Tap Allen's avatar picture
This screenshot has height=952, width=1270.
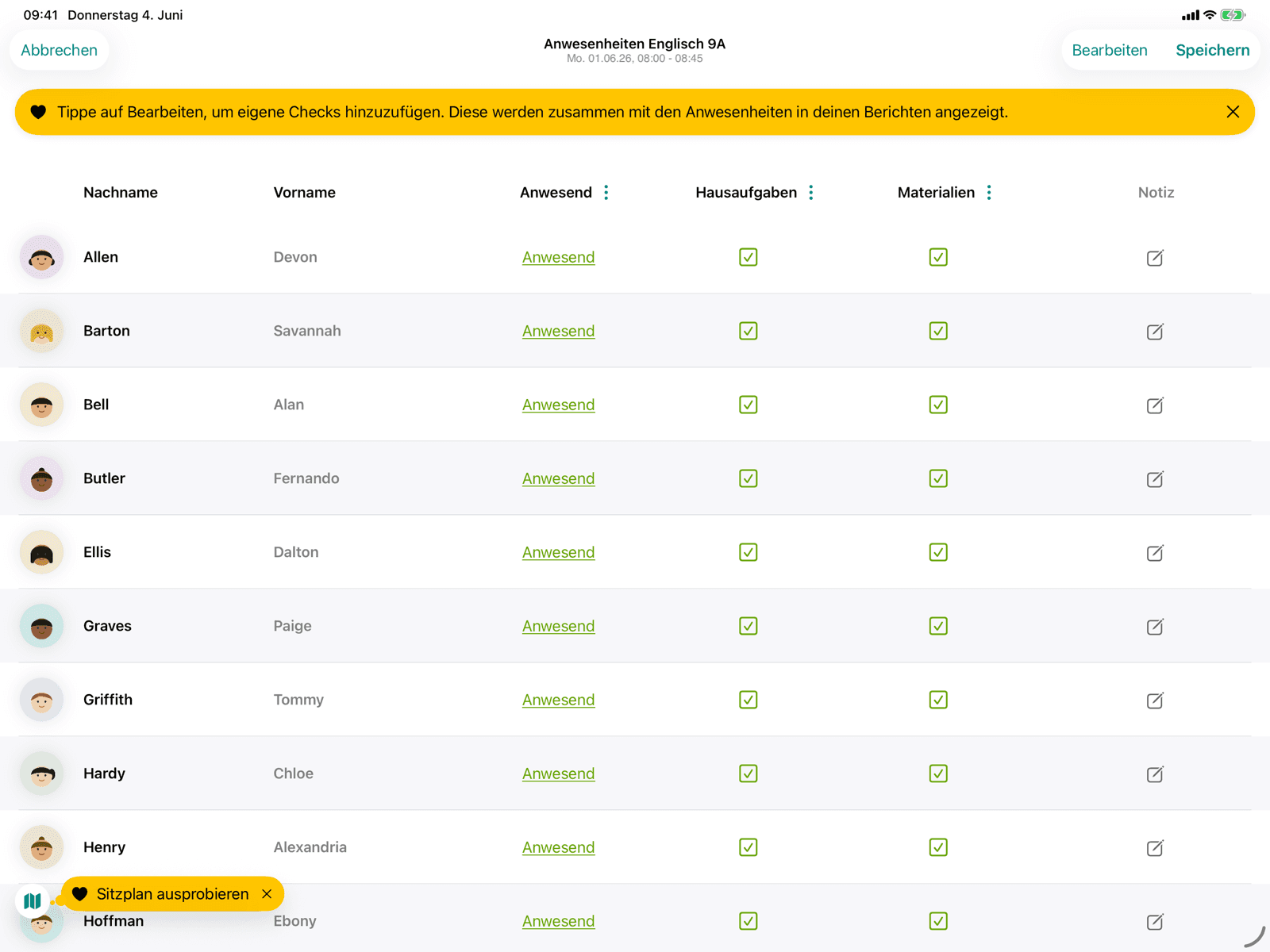click(41, 257)
